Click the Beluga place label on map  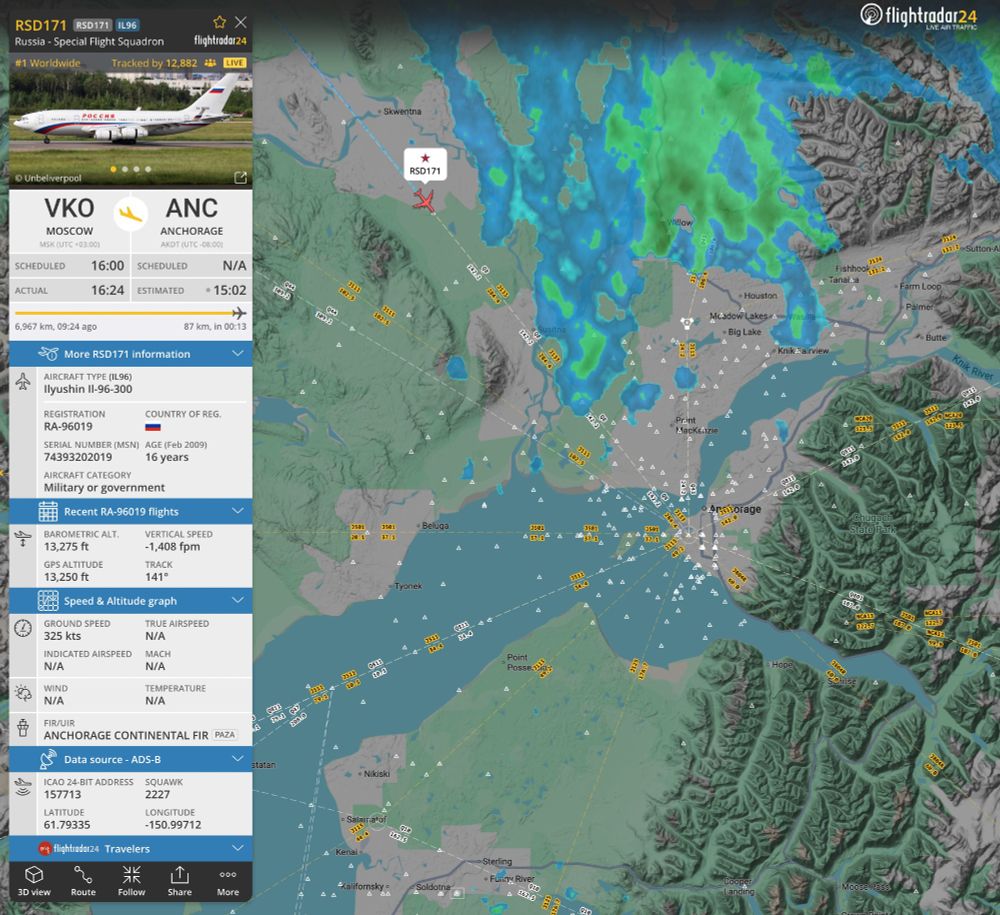tap(436, 526)
